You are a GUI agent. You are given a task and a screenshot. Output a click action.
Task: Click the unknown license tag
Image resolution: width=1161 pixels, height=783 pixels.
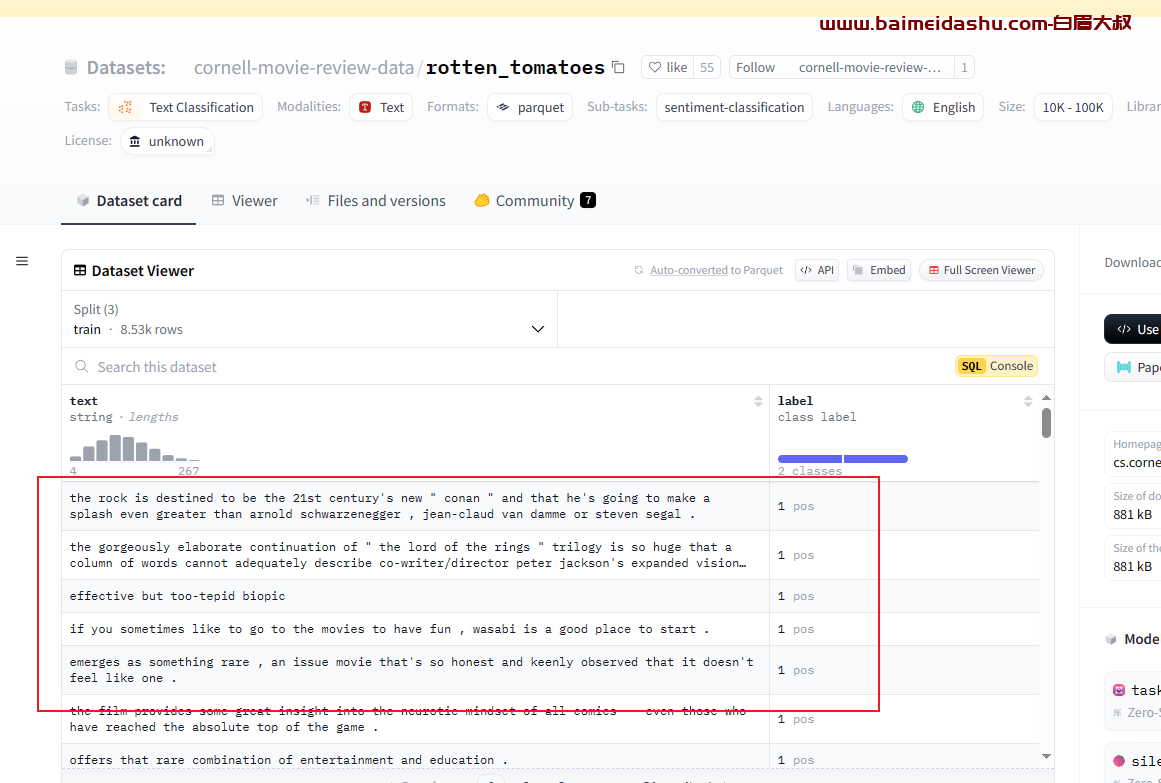[x=167, y=141]
